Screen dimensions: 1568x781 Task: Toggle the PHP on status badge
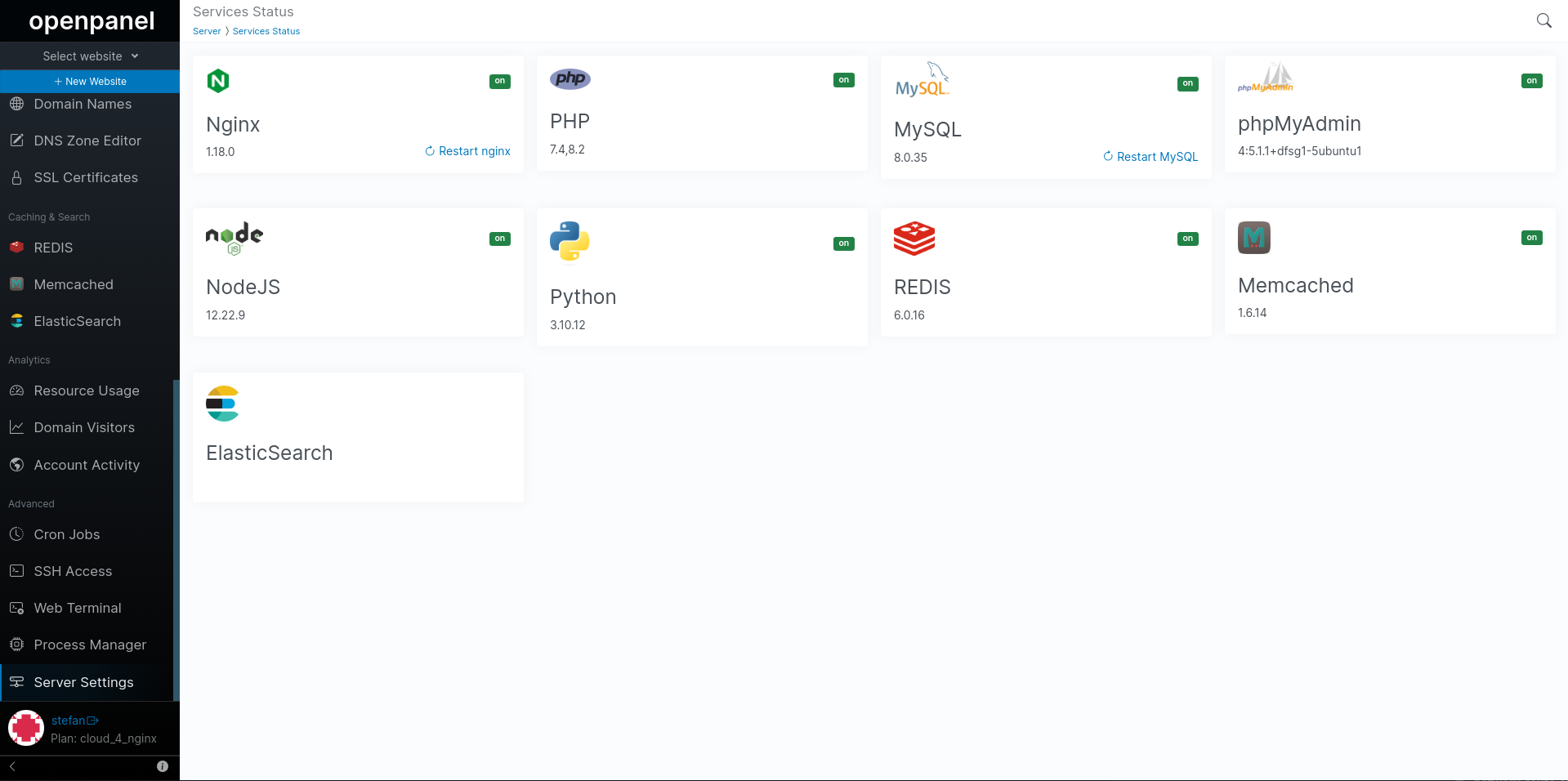click(x=844, y=80)
